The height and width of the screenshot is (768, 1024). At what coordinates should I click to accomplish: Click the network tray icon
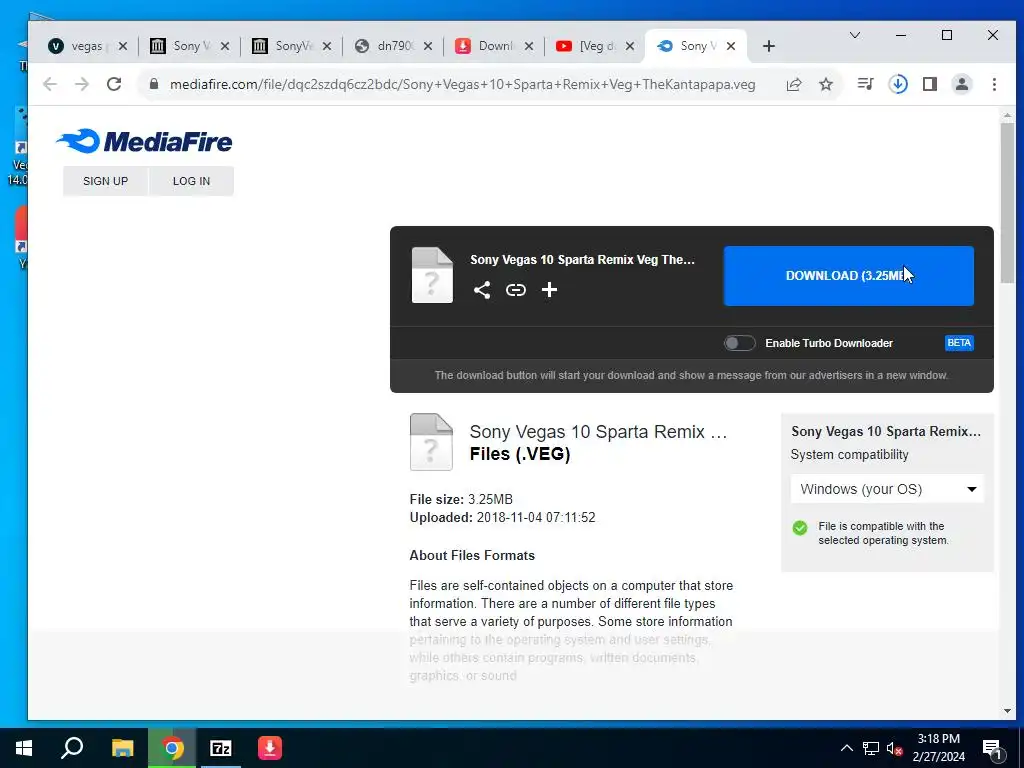(x=871, y=748)
